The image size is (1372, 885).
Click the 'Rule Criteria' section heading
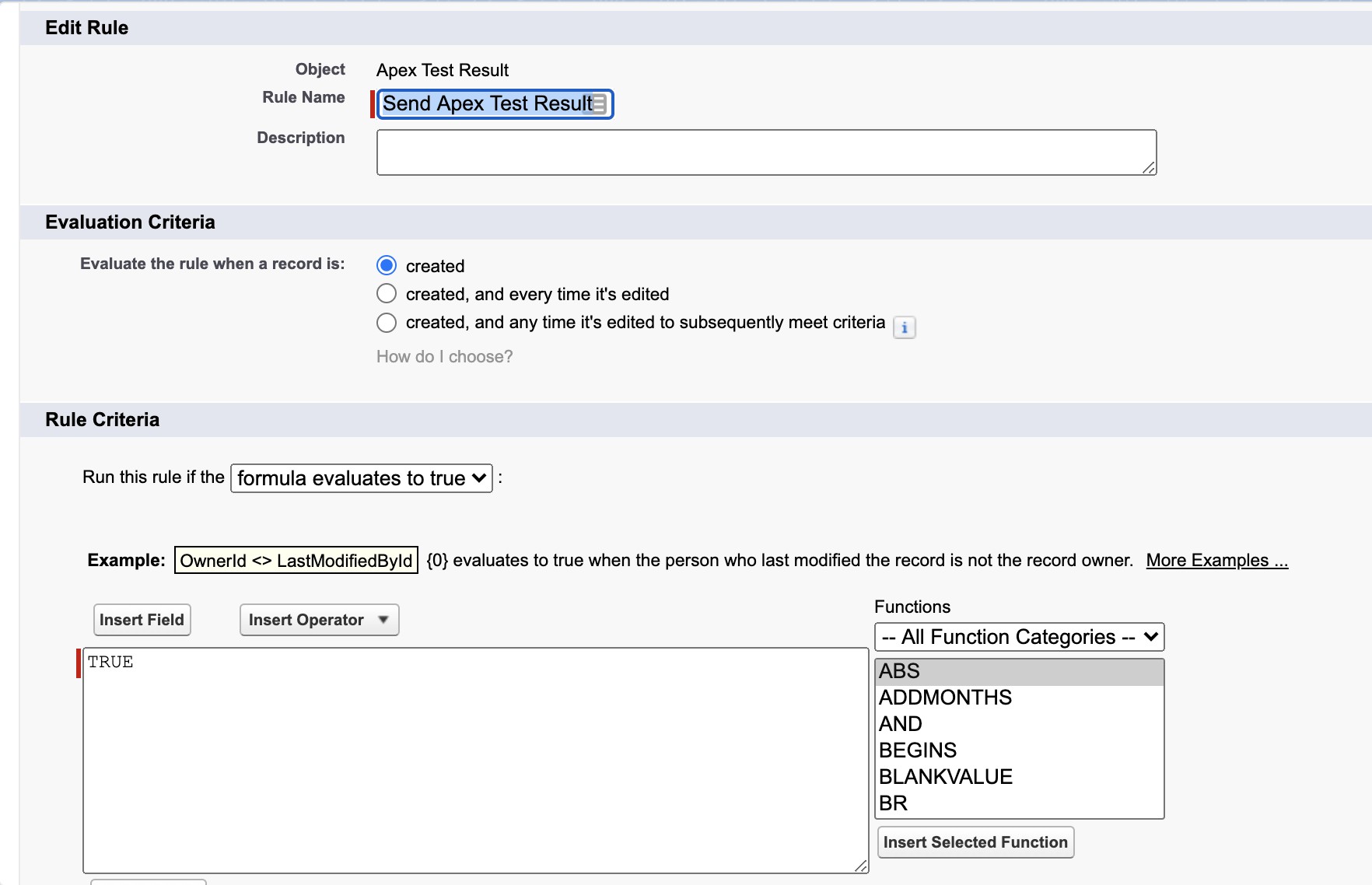pos(102,420)
